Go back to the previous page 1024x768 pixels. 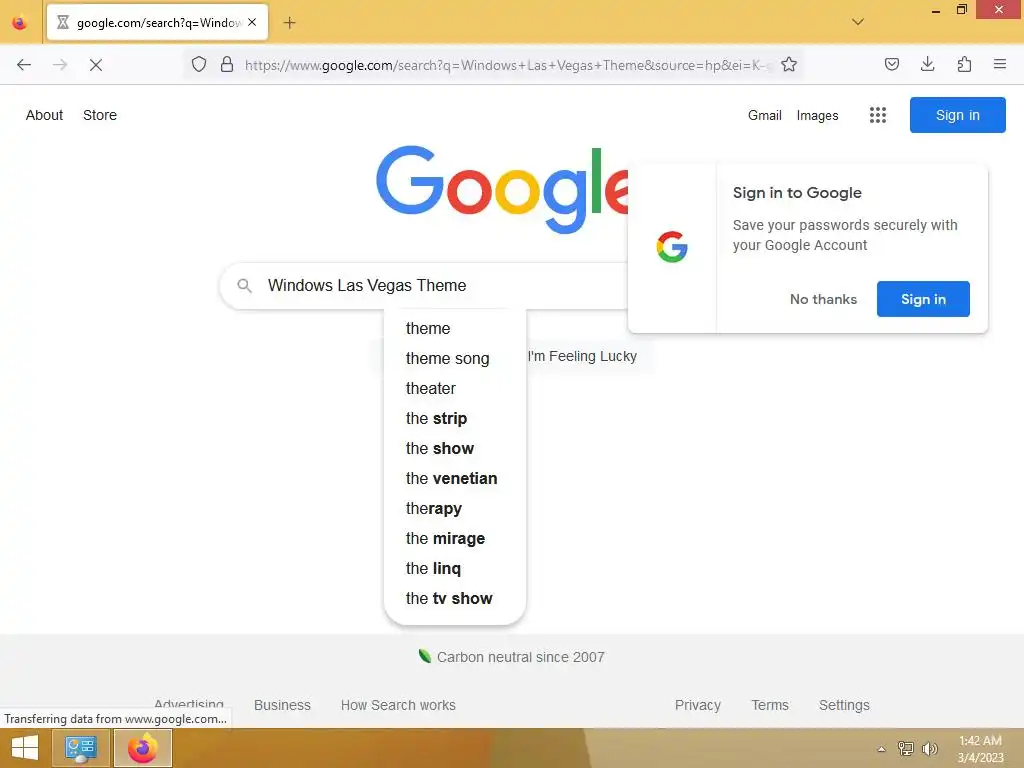tap(24, 65)
